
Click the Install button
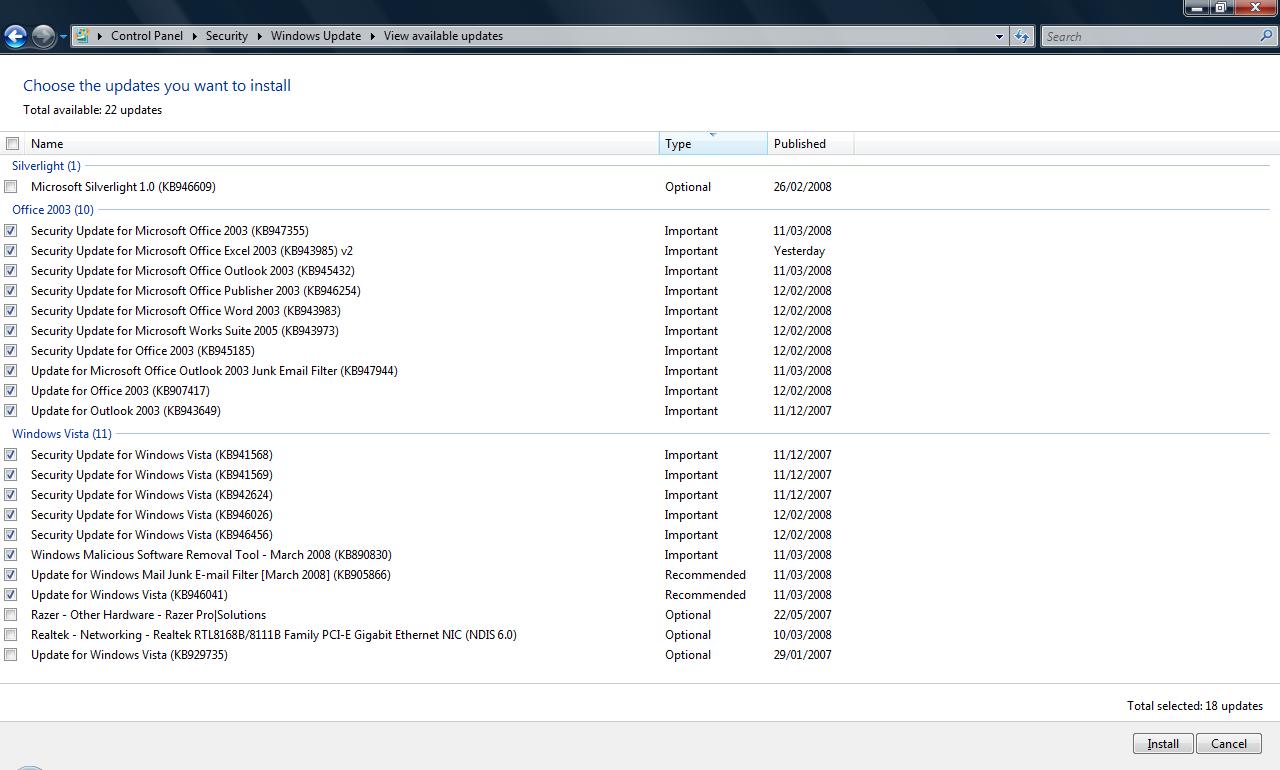coord(1163,744)
